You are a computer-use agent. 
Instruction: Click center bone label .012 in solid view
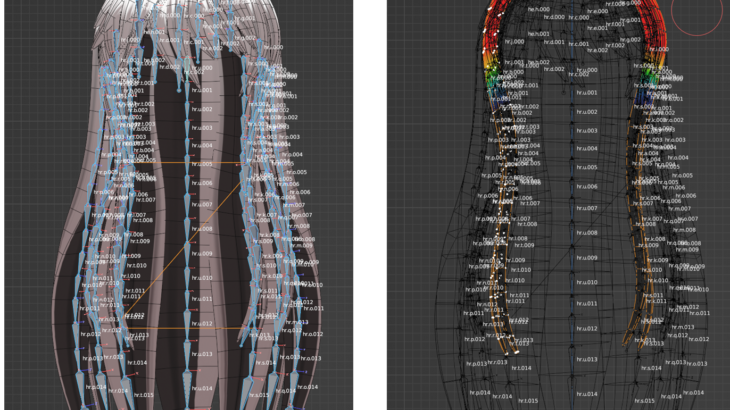tap(202, 323)
